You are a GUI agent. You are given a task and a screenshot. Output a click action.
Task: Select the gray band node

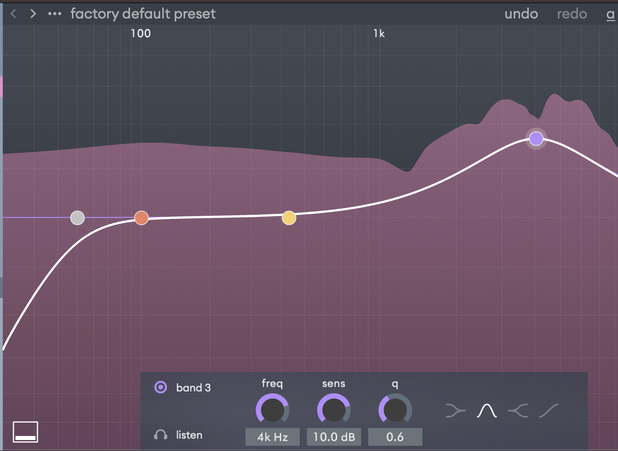pyautogui.click(x=77, y=218)
